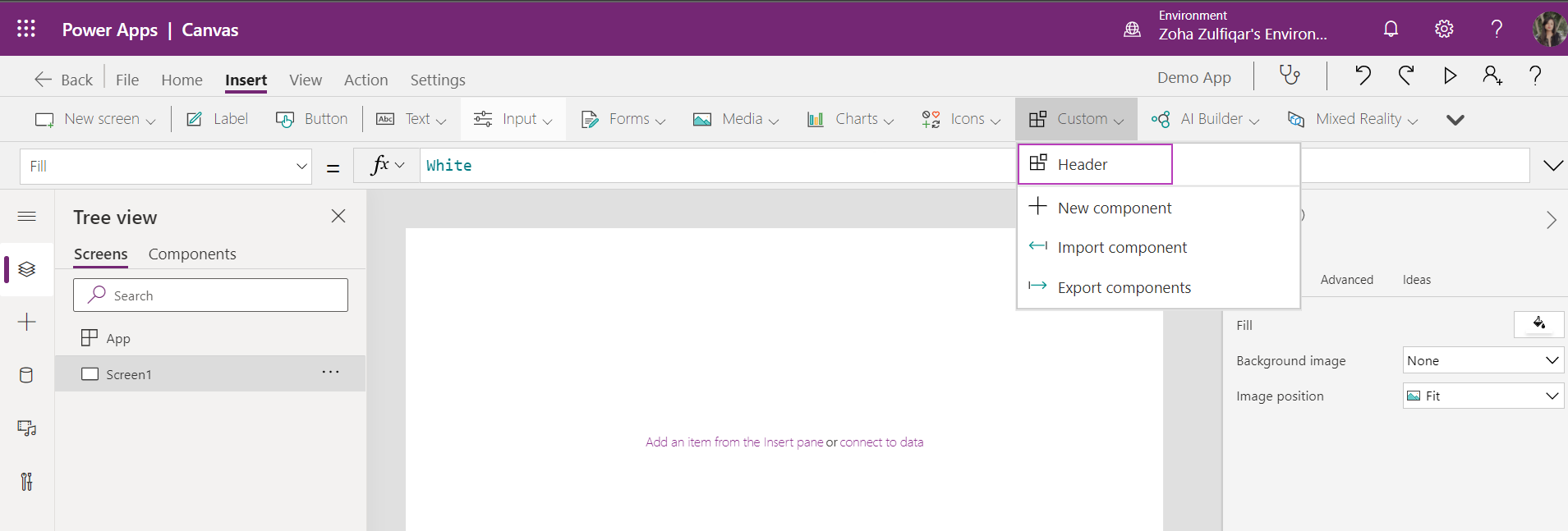Open Tree view layers icon in sidebar
Screen dimensions: 1568x531
pos(26,269)
